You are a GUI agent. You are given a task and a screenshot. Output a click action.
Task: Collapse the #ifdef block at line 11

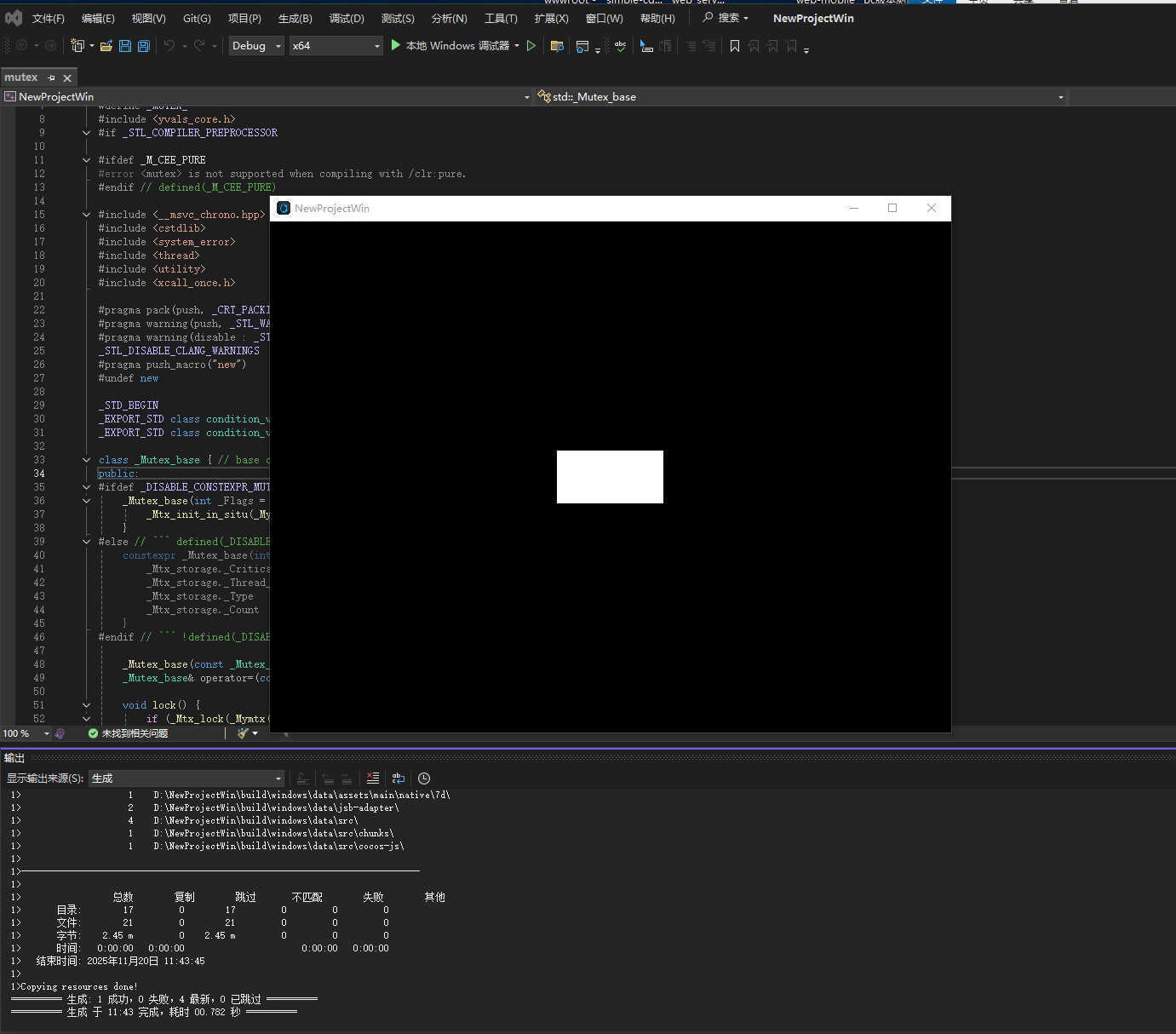(x=86, y=160)
